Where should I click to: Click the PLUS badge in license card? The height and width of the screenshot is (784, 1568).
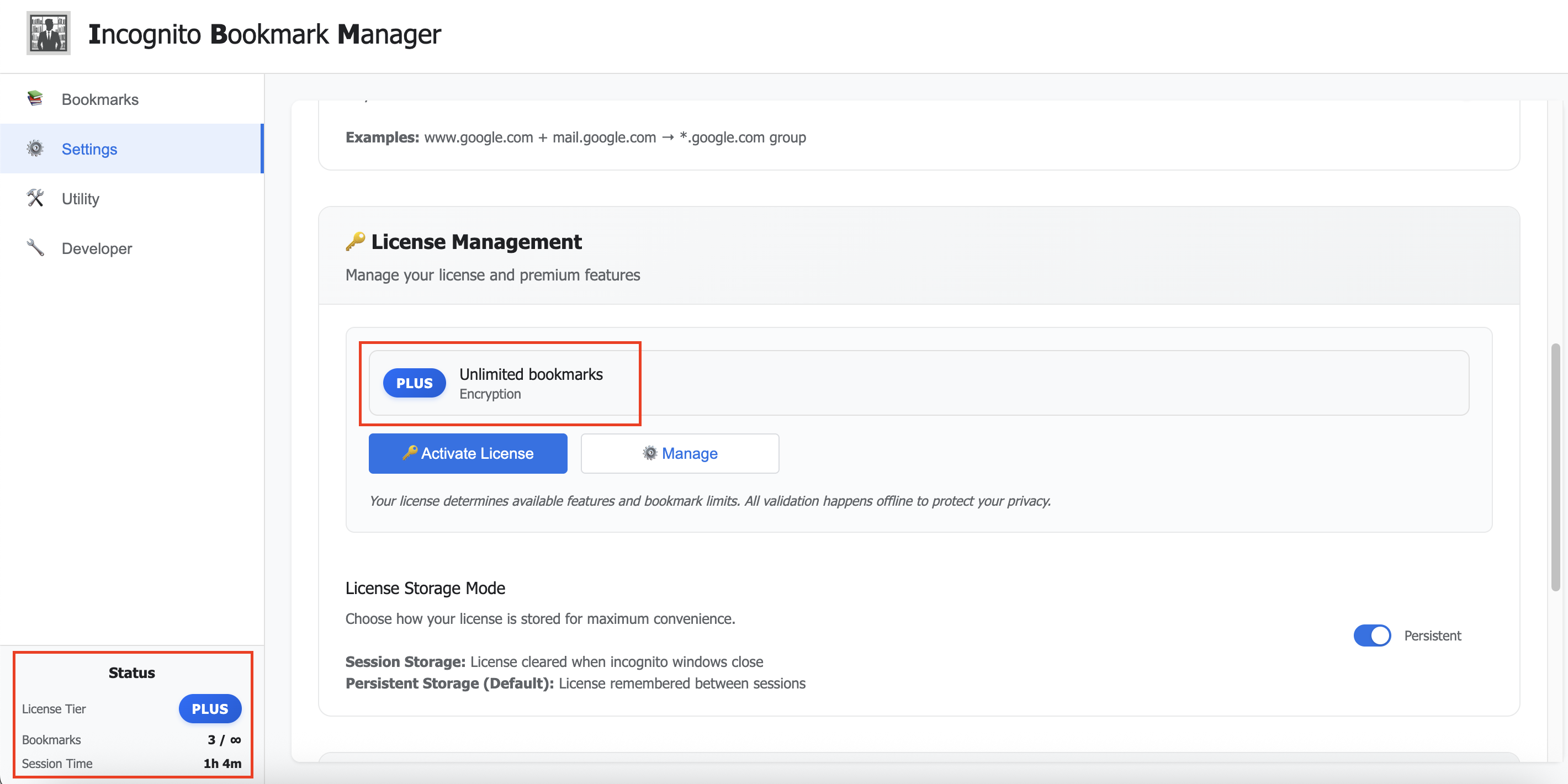(x=414, y=383)
